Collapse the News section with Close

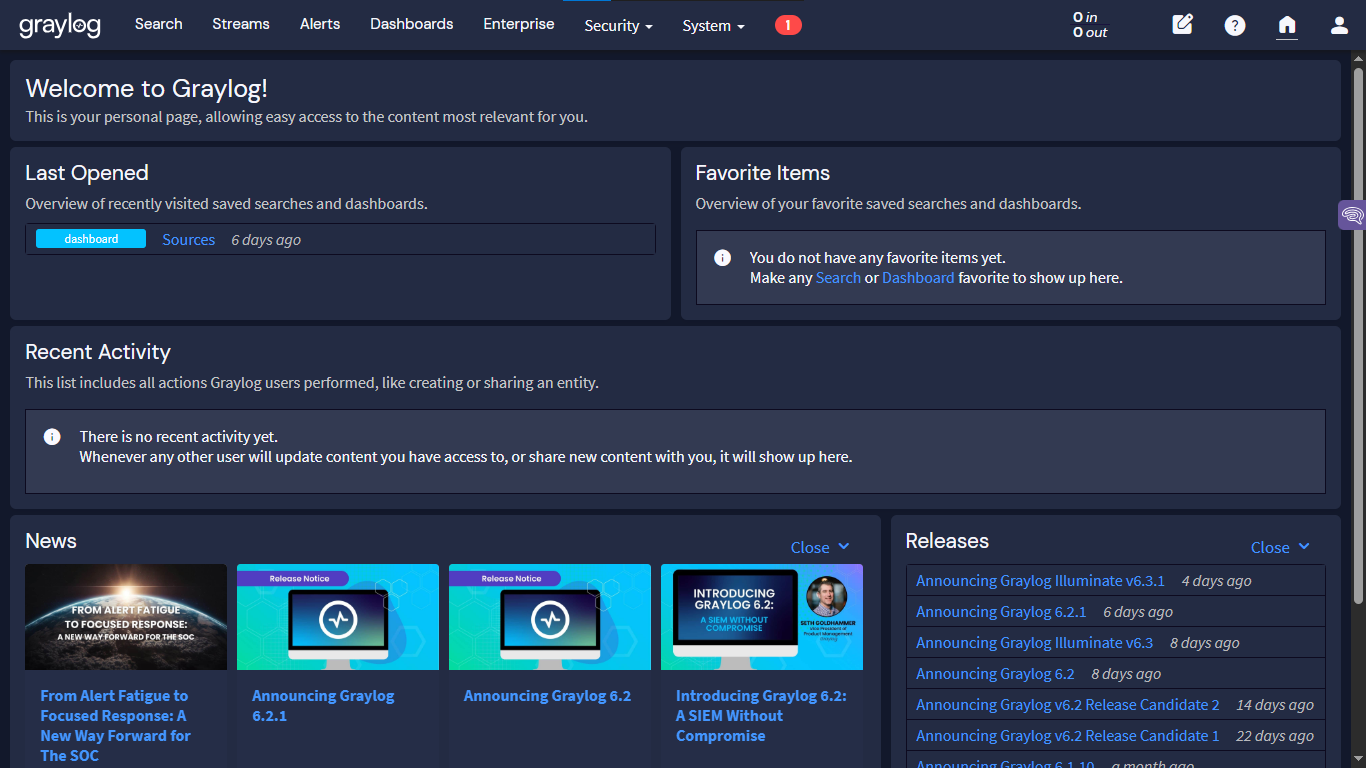pos(820,547)
